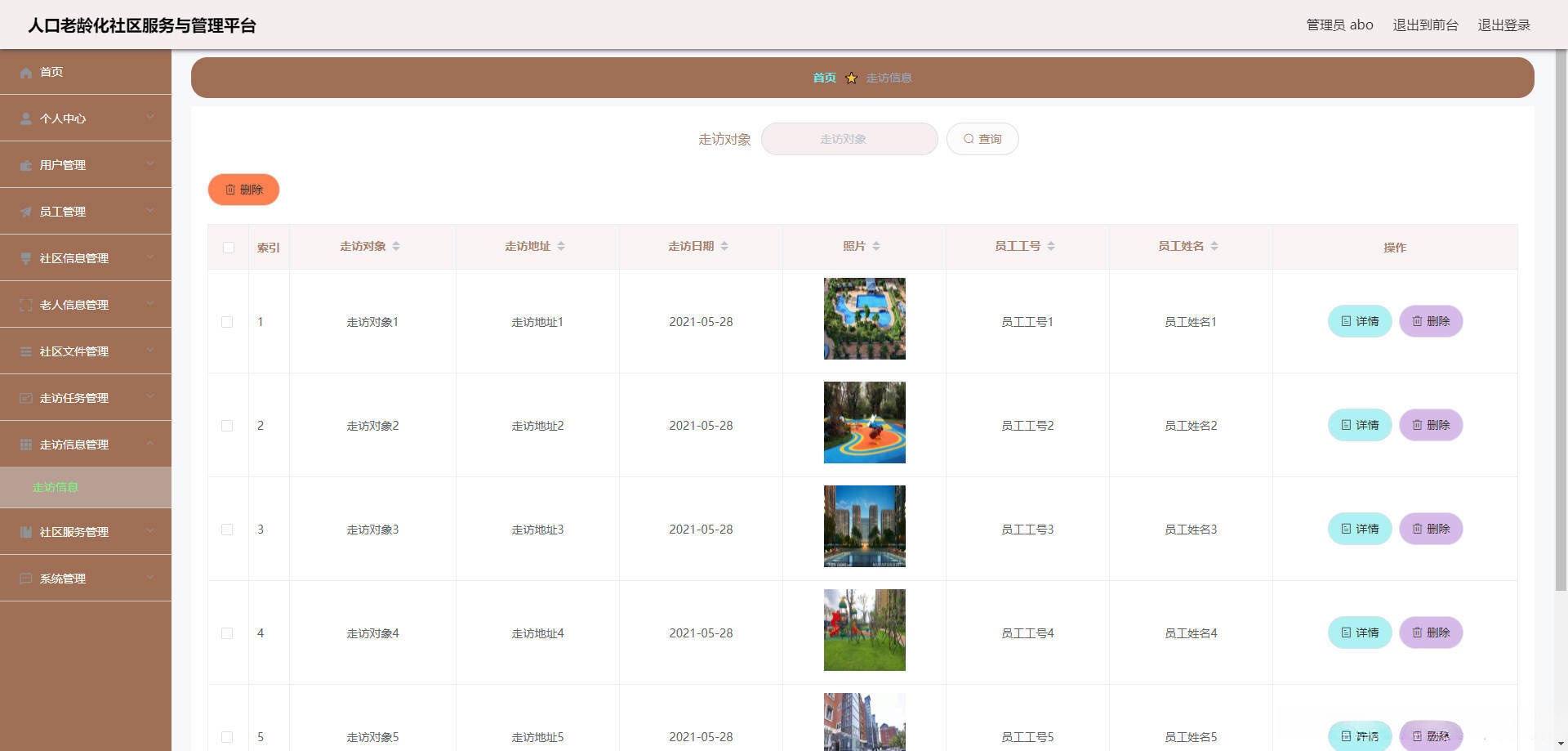The image size is (1568, 751).
Task: Expand the 社区服务管理 menu chevron
Action: 150,531
